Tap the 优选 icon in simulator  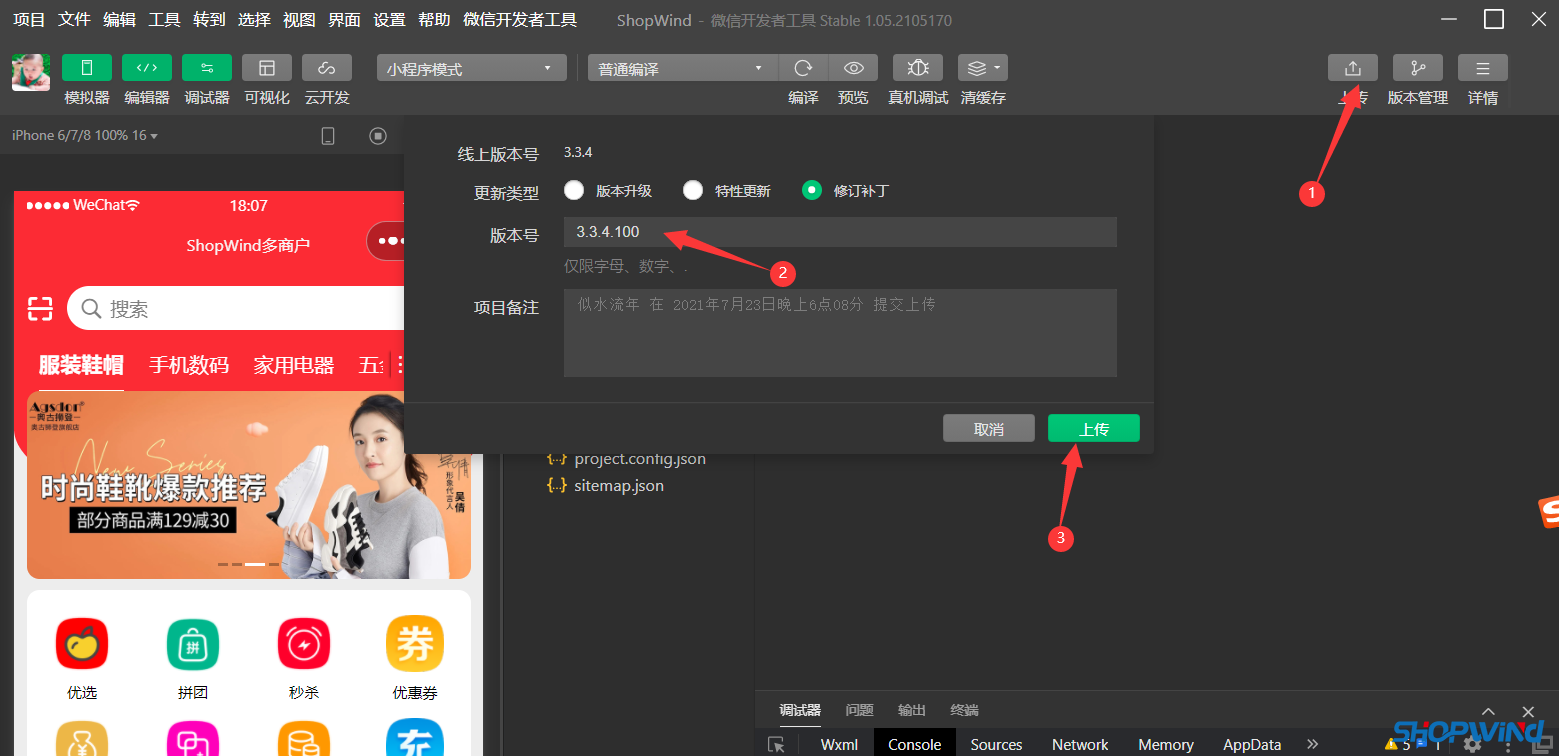click(82, 645)
